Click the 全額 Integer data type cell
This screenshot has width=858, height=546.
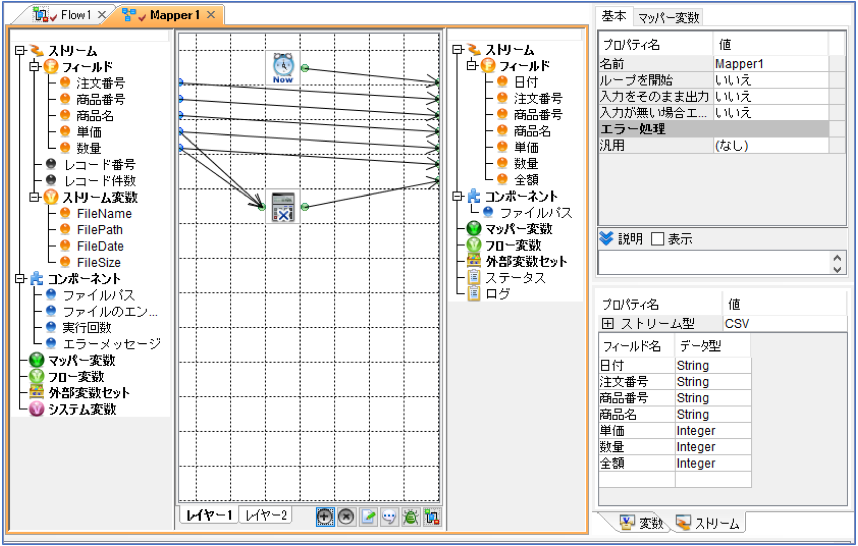[x=713, y=463]
